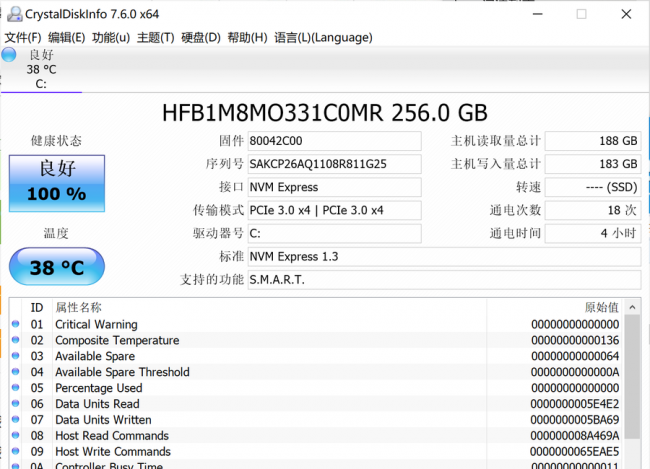
Task: Click the CrystalDiskInfo app icon in title bar
Action: [x=15, y=14]
